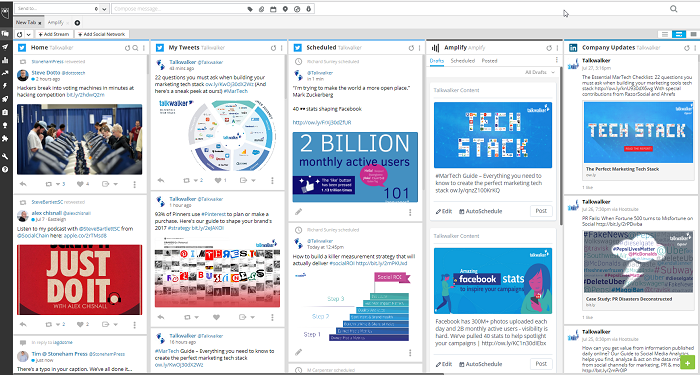Expand retweet options on Steve Dotto tweet
Image resolution: width=700 pixels, height=375 pixels.
[58, 184]
